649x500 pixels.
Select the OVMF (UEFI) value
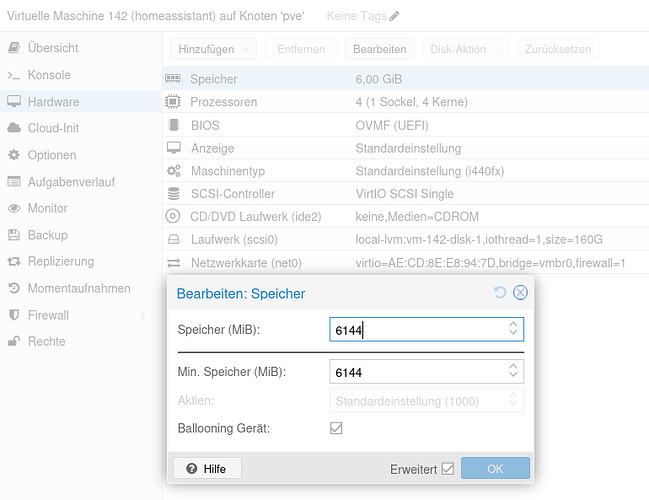tap(392, 125)
